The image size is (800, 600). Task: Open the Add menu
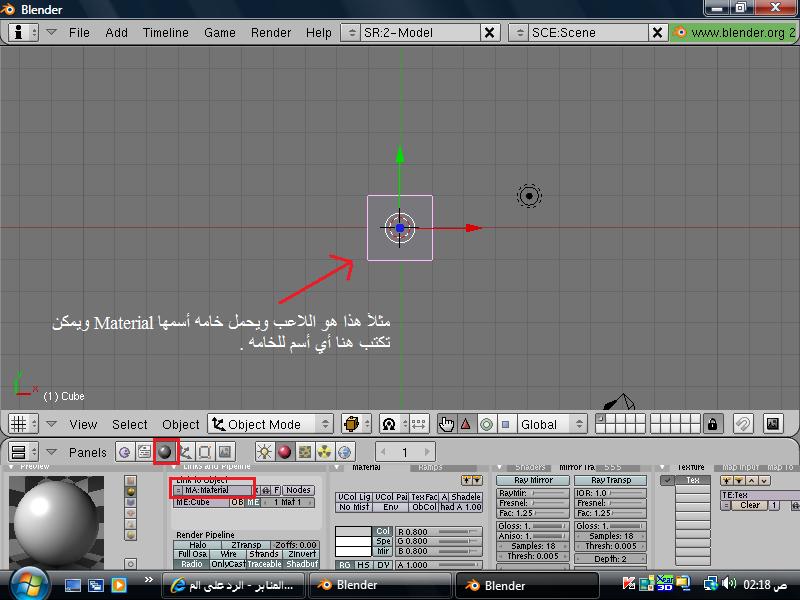tap(116, 33)
